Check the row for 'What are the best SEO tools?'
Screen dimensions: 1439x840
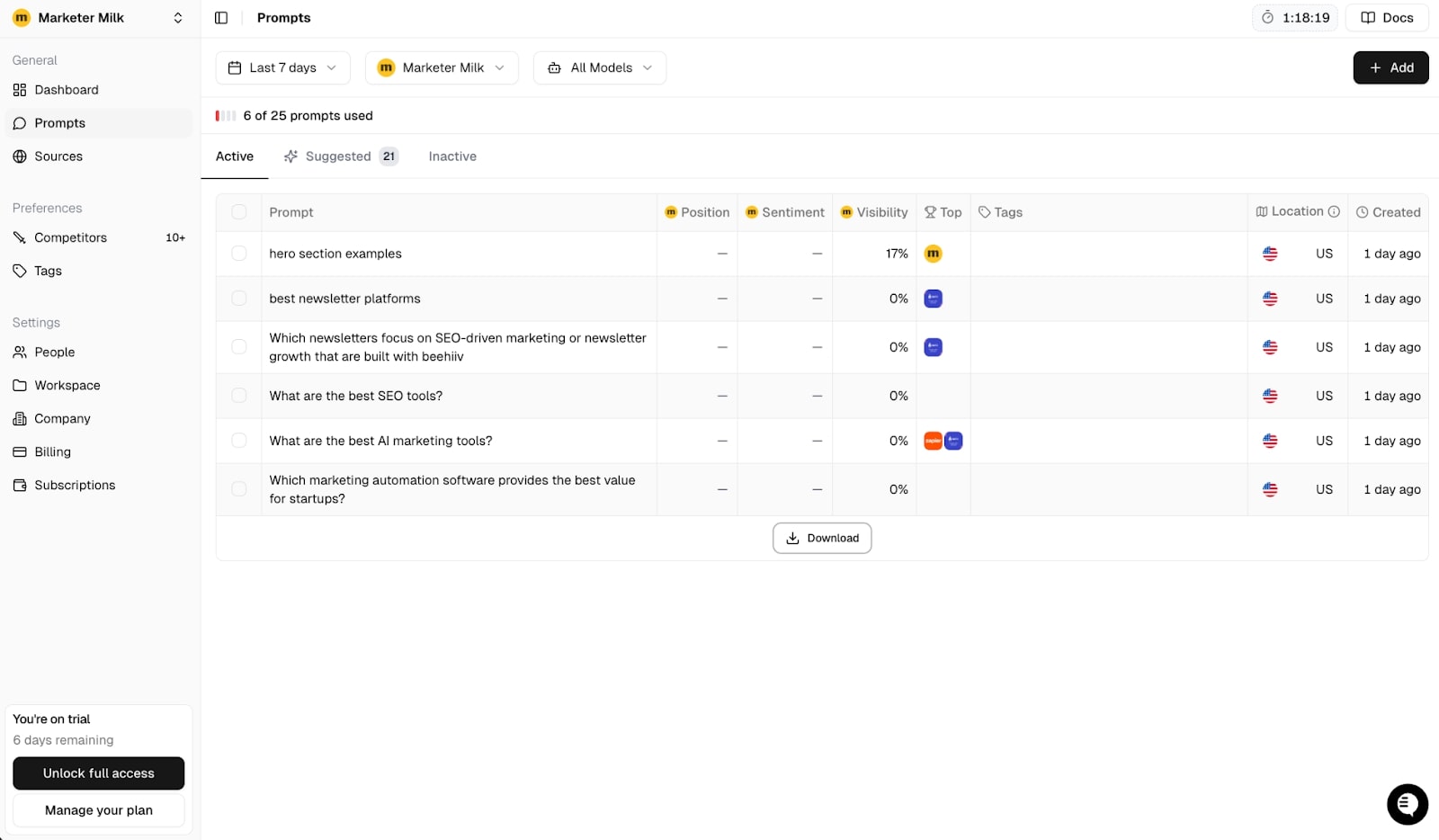239,396
